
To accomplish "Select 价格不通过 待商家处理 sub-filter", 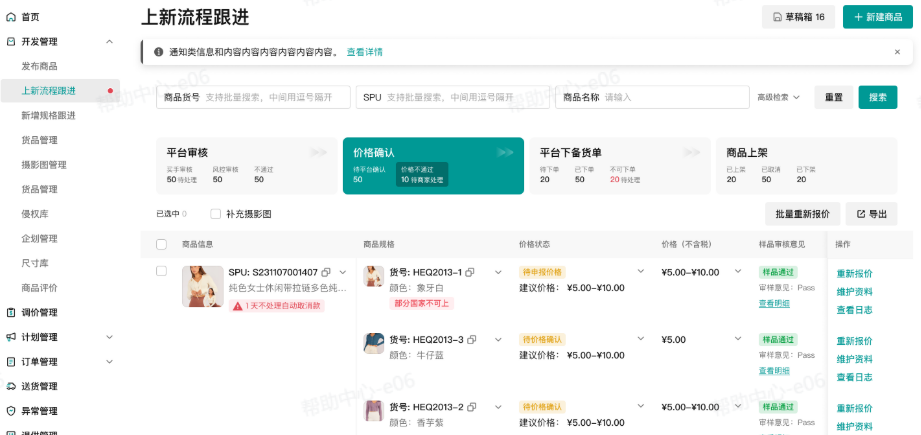I will tap(422, 174).
